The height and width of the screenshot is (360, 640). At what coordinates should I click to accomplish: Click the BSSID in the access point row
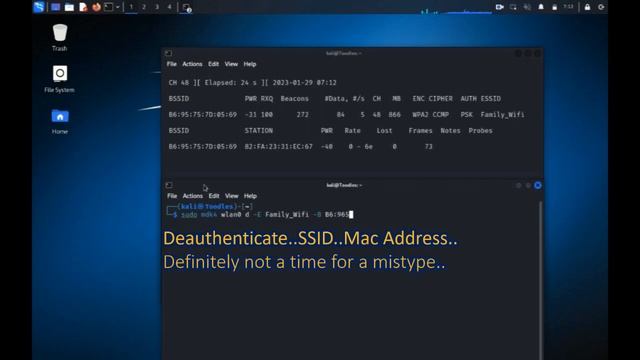click(202, 115)
